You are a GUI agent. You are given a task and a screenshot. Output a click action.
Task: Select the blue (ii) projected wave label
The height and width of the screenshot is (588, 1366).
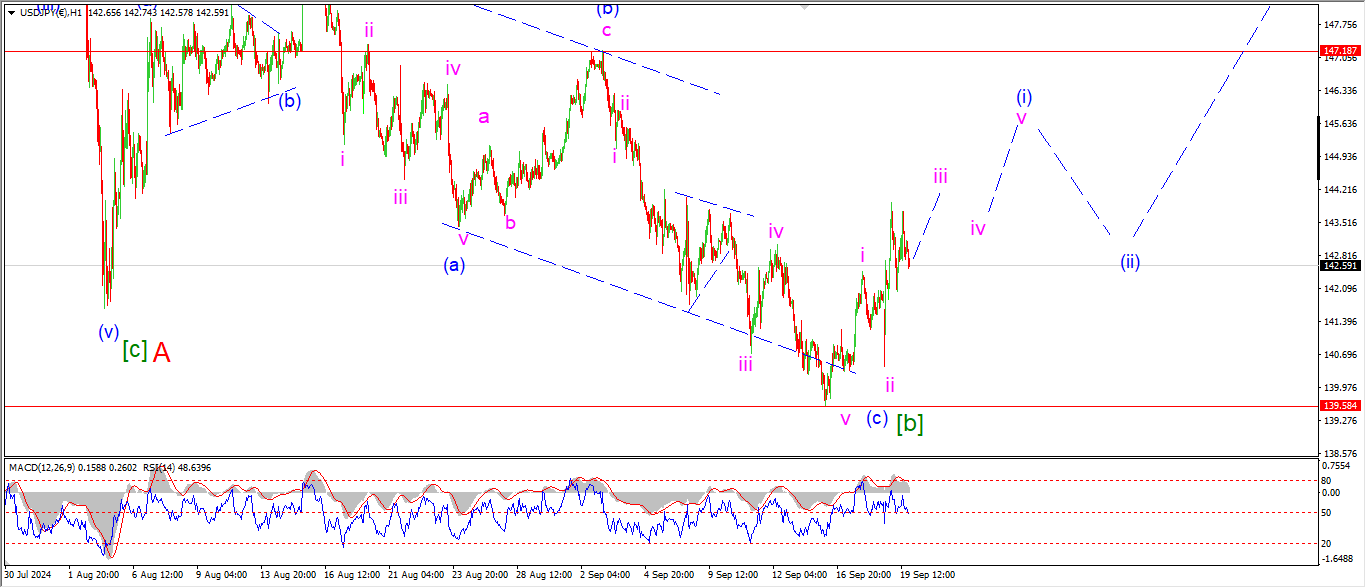1130,263
